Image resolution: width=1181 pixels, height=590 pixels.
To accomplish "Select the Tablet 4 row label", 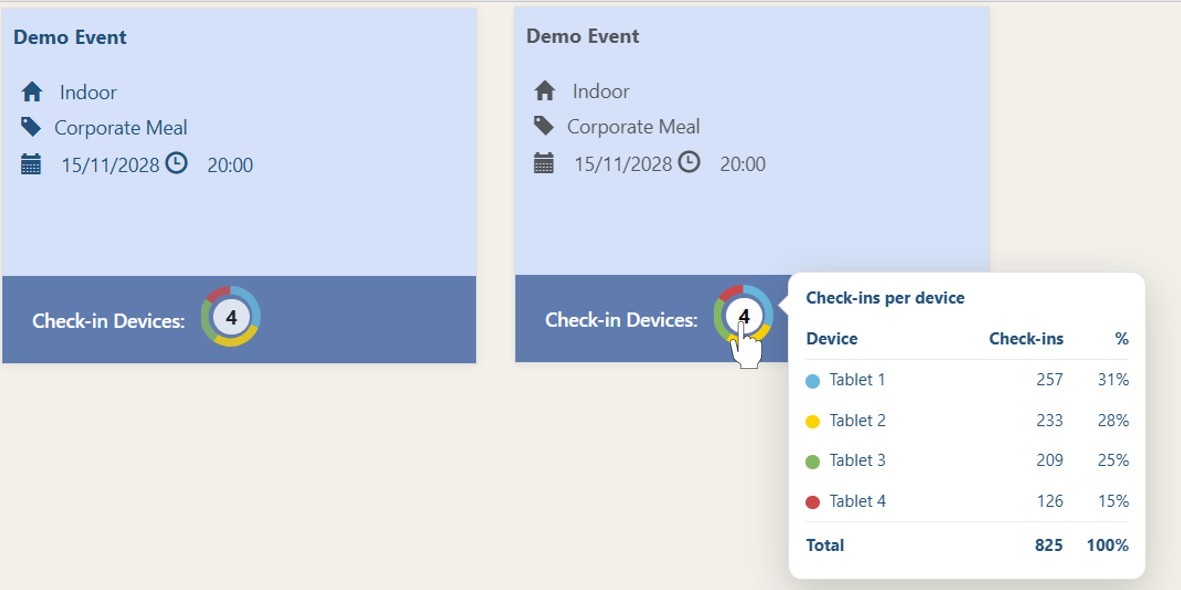I will tap(857, 501).
